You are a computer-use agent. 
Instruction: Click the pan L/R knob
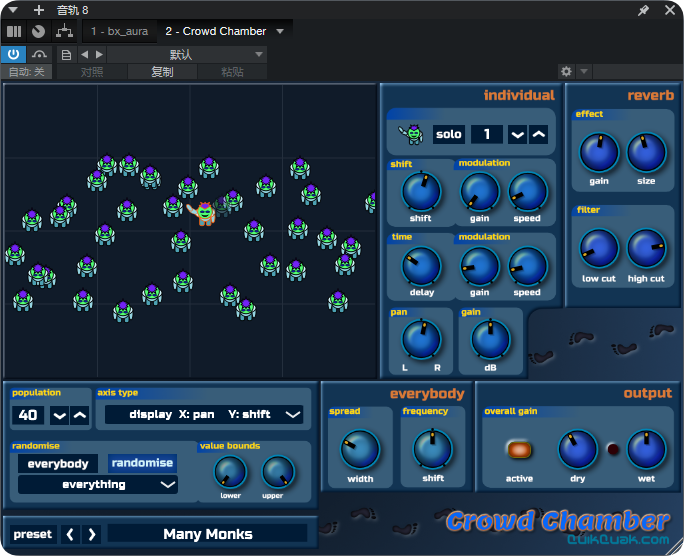[421, 339]
